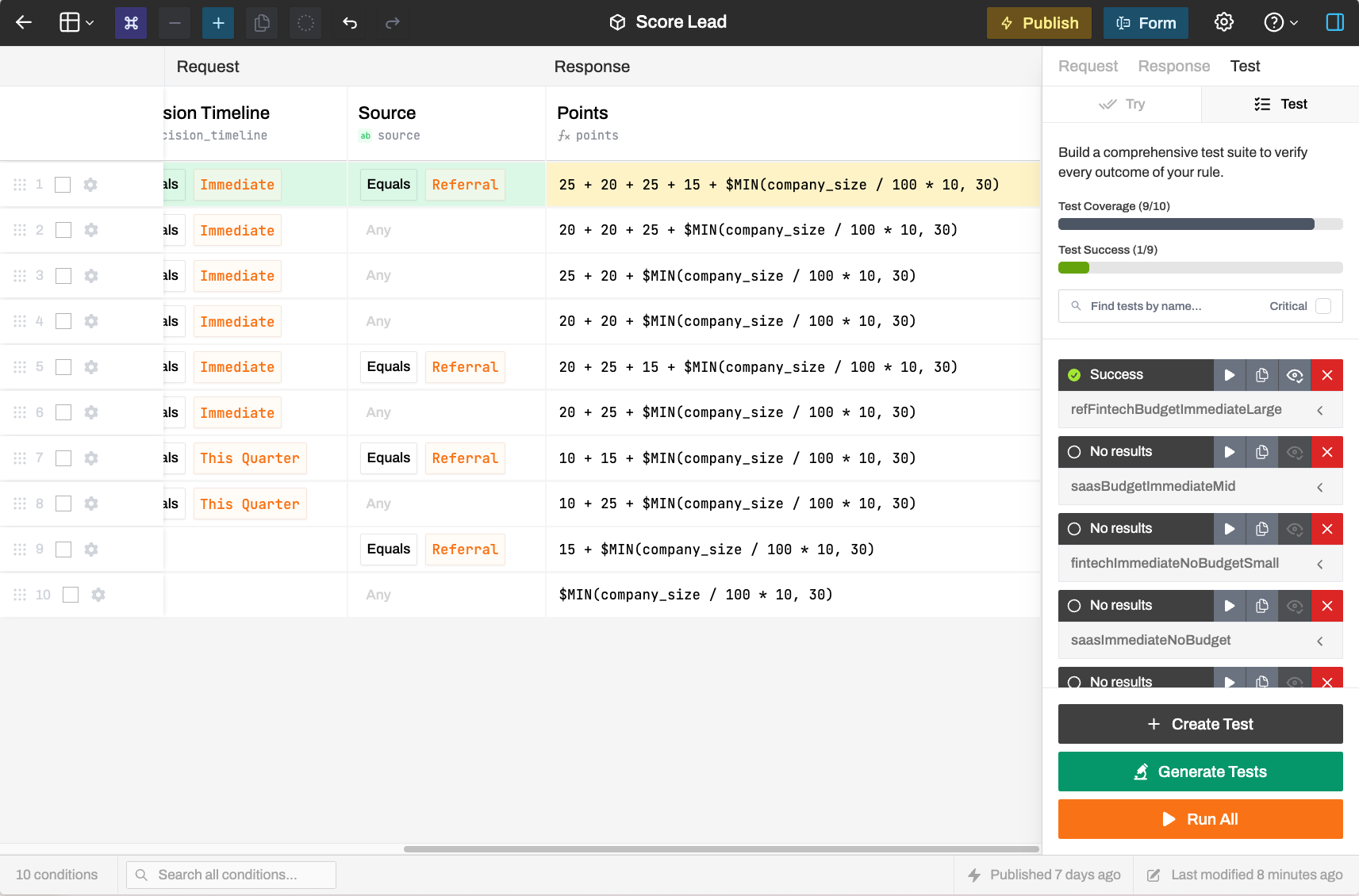
Task: Duplicate selected rows using the copy icon
Action: pos(262,22)
